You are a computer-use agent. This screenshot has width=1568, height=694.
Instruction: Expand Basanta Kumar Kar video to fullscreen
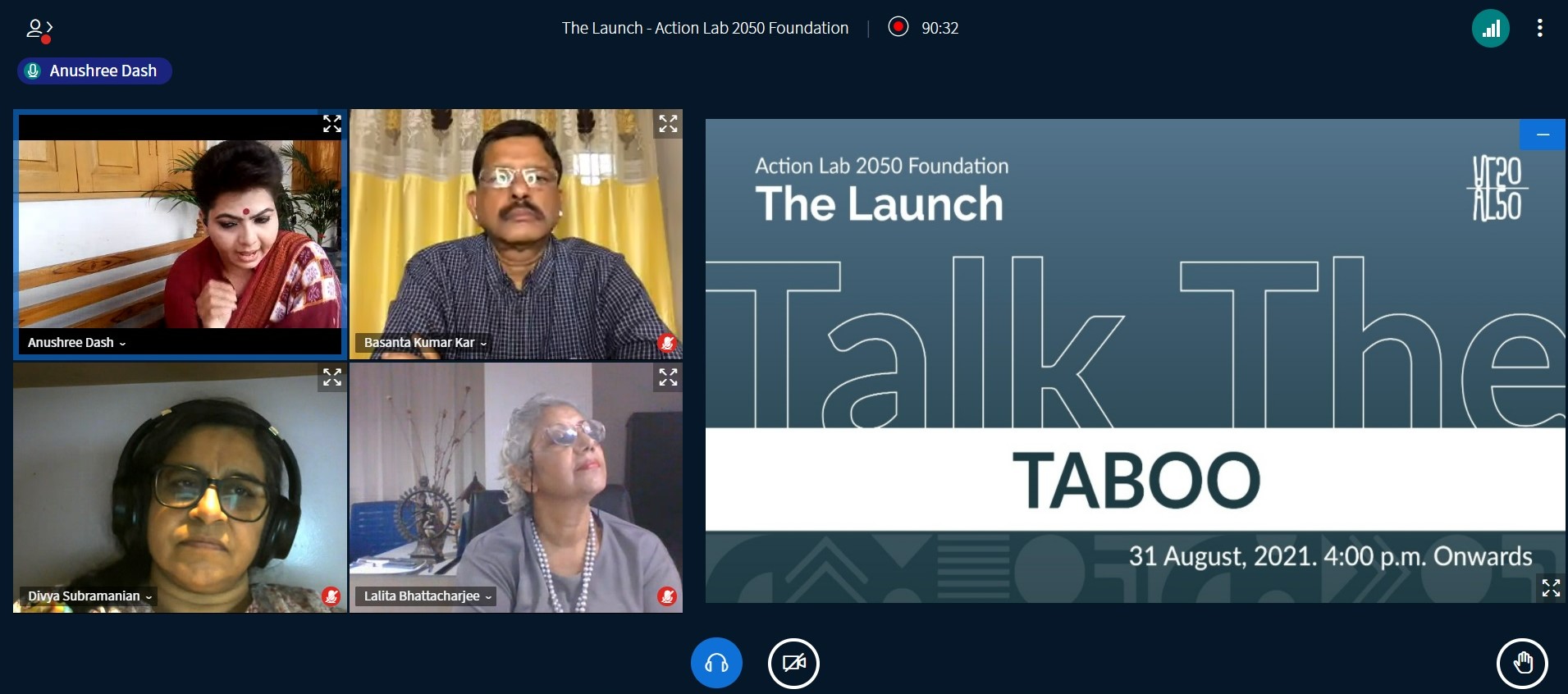[668, 124]
